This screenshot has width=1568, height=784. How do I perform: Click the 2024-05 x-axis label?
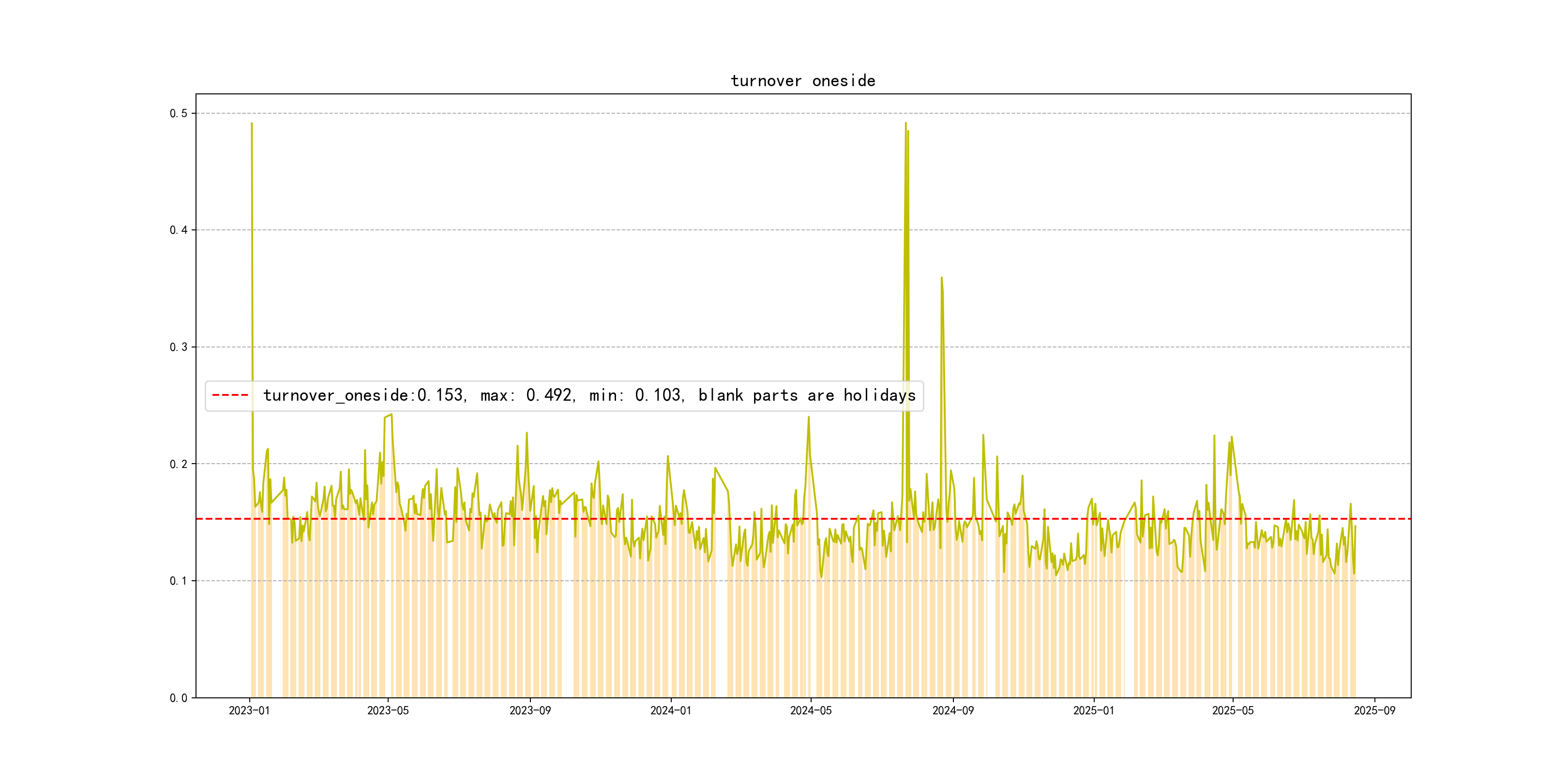click(x=810, y=710)
